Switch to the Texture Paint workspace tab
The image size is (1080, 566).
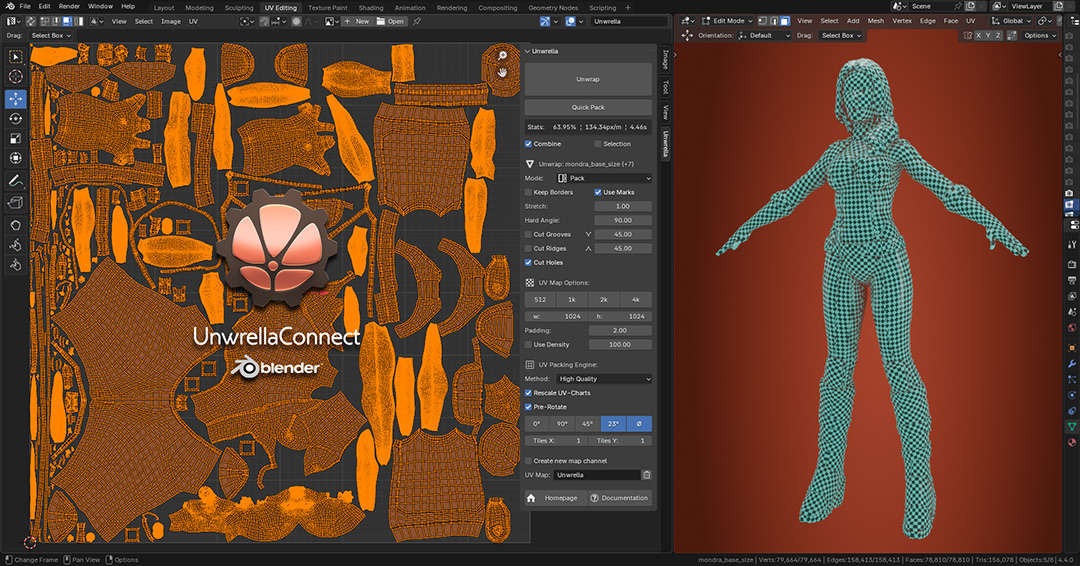tap(327, 8)
